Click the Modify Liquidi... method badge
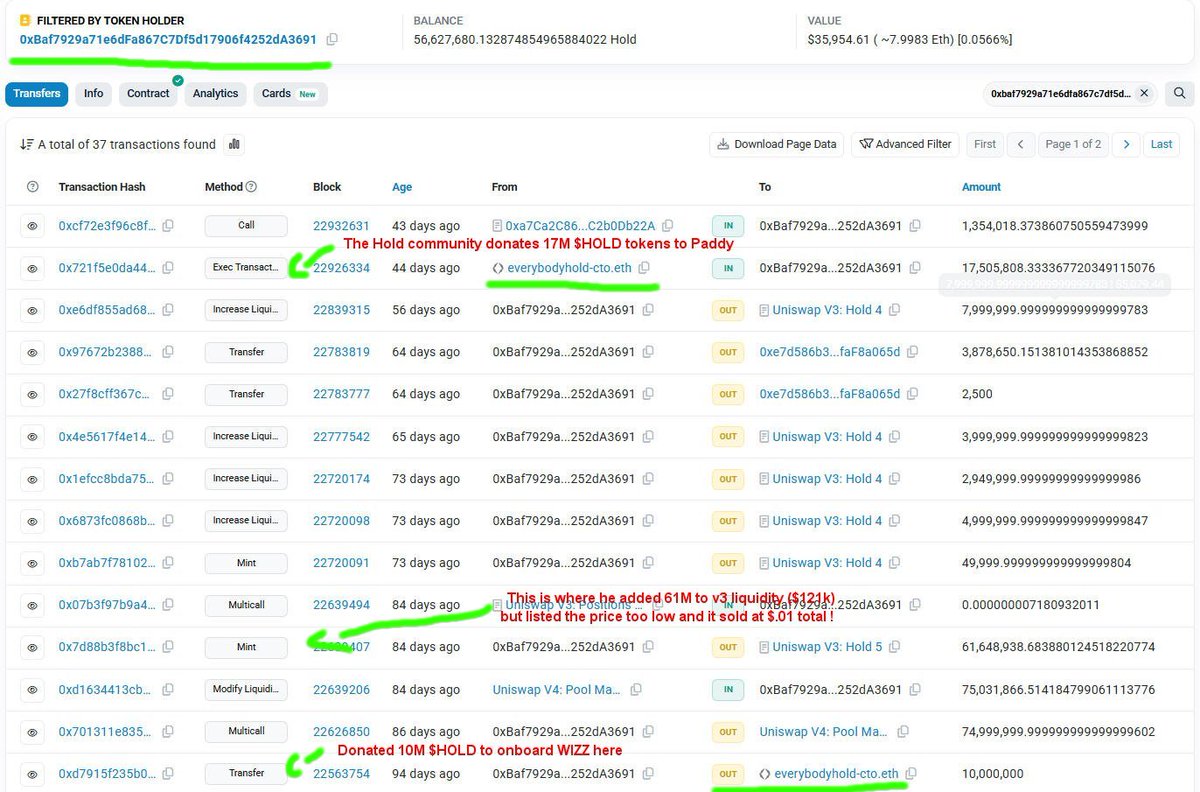Screen dimensions: 1200x792 click(x=246, y=690)
